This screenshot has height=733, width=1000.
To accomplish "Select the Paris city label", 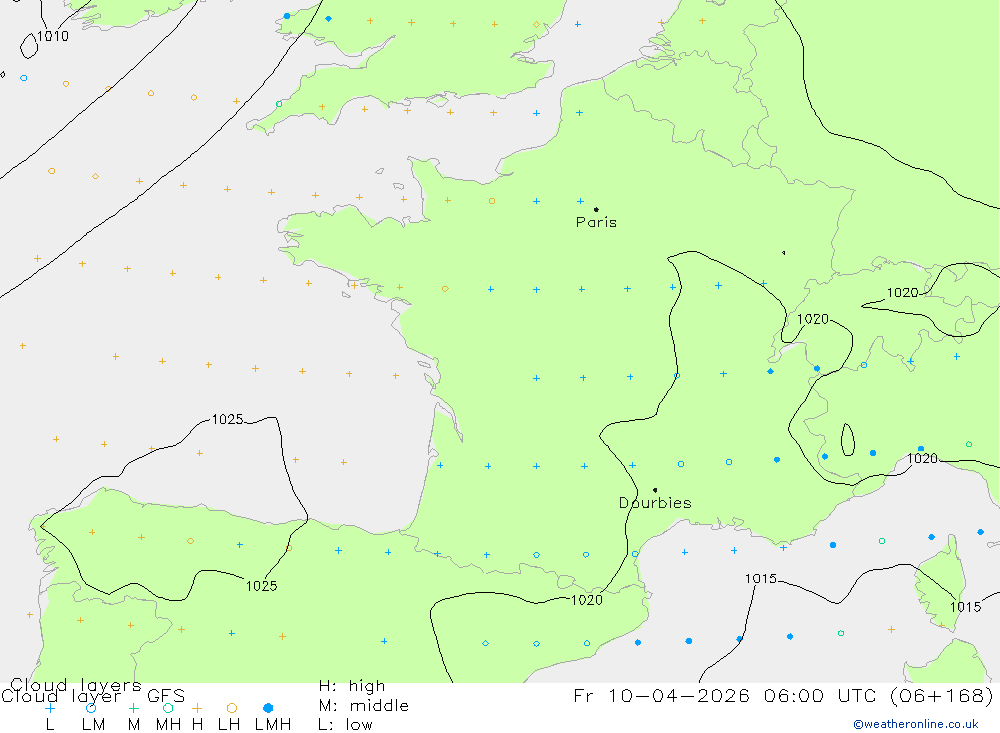I will tap(596, 222).
